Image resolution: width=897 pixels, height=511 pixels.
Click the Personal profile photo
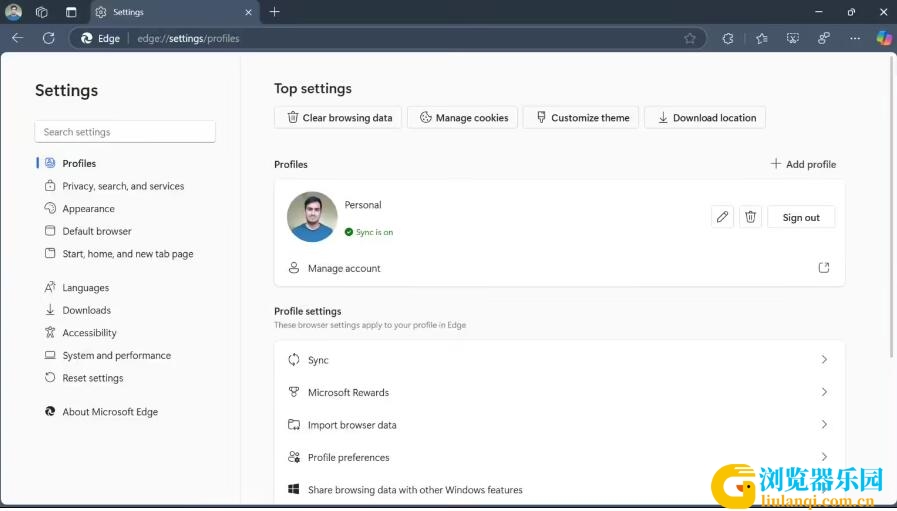click(312, 217)
